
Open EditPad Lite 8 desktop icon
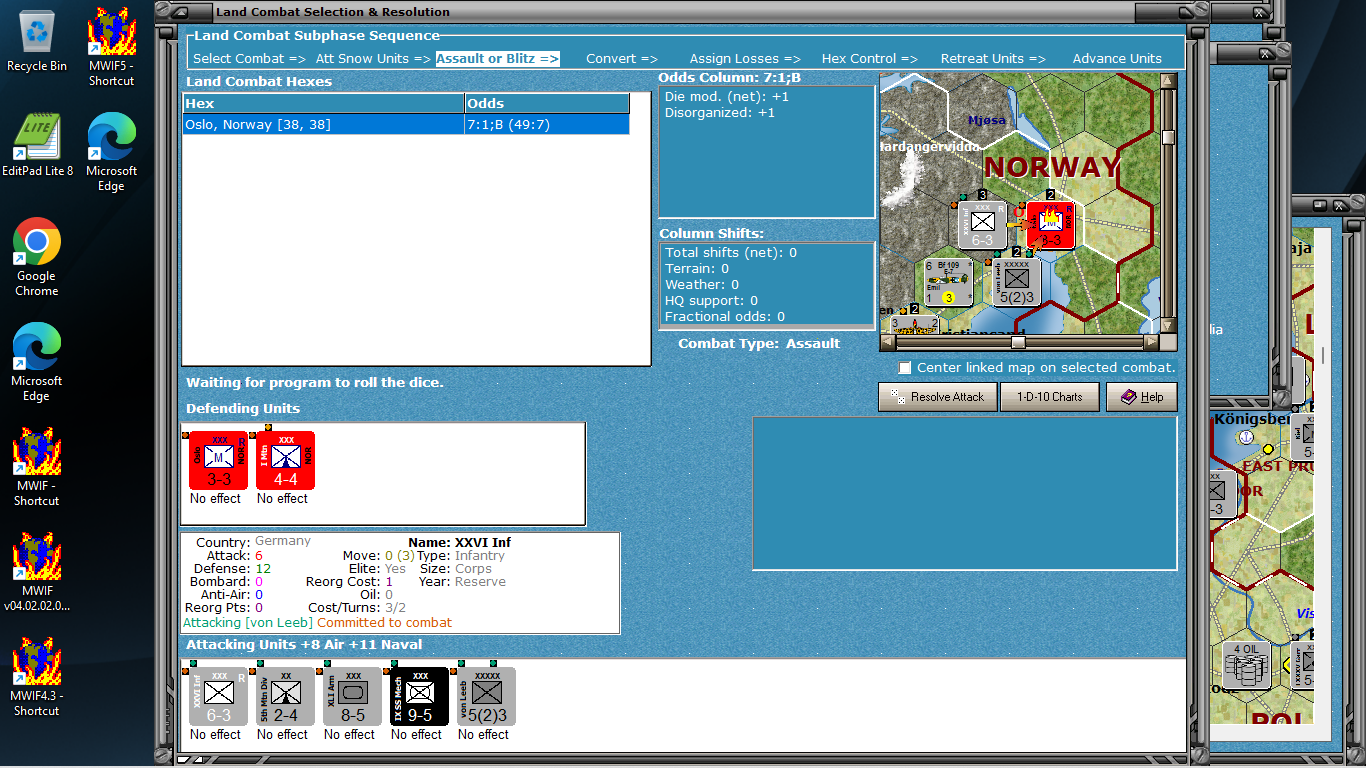tap(37, 145)
